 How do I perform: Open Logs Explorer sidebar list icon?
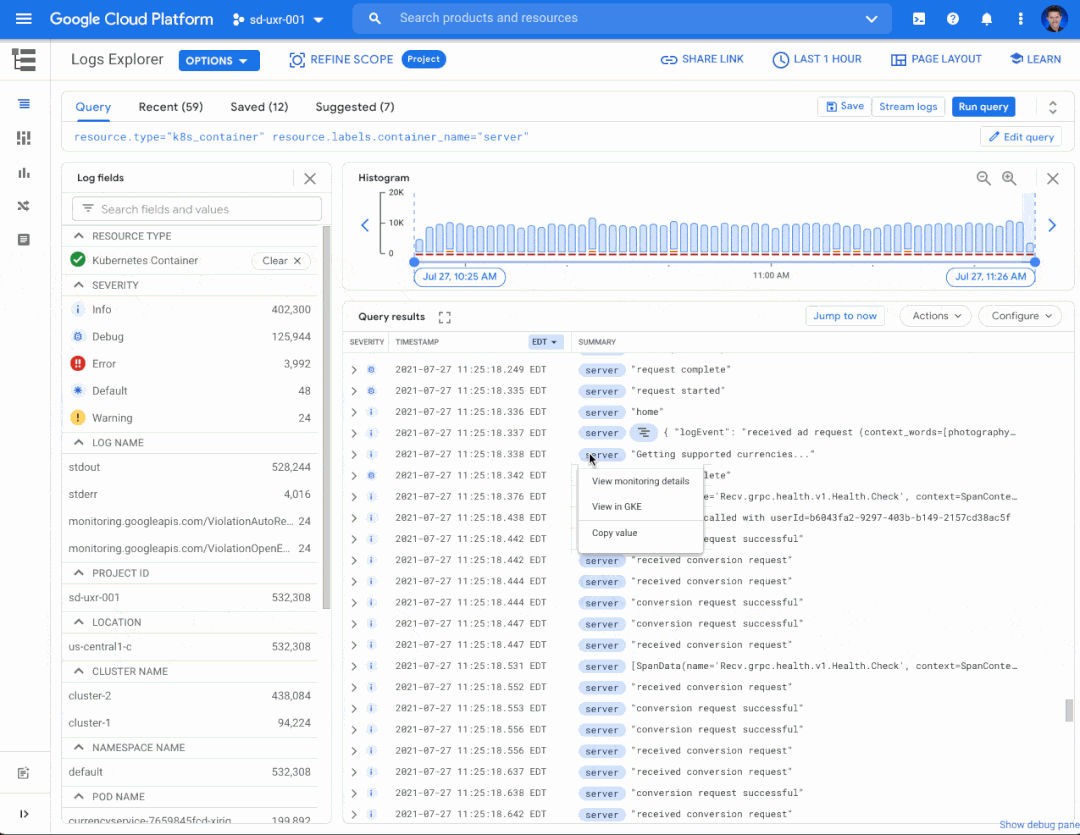(x=24, y=104)
